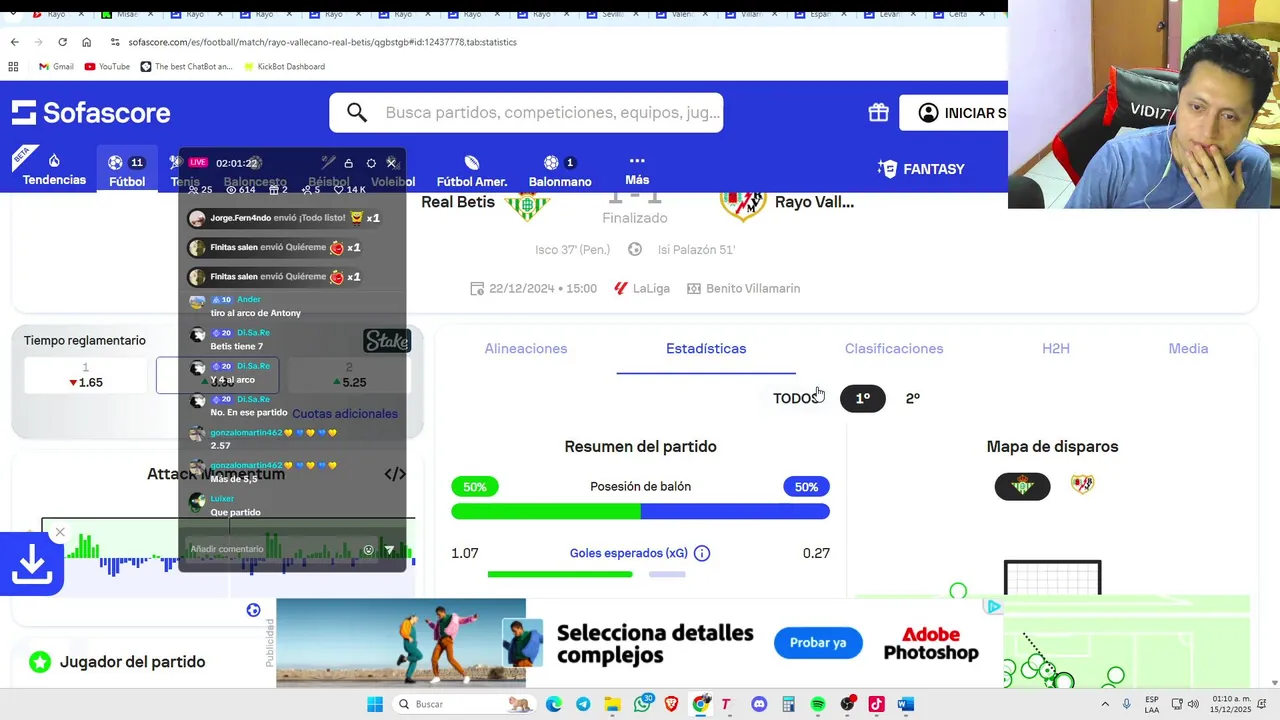Screen dimensions: 1280x720
Task: Open Spotify from the taskbar
Action: click(818, 704)
